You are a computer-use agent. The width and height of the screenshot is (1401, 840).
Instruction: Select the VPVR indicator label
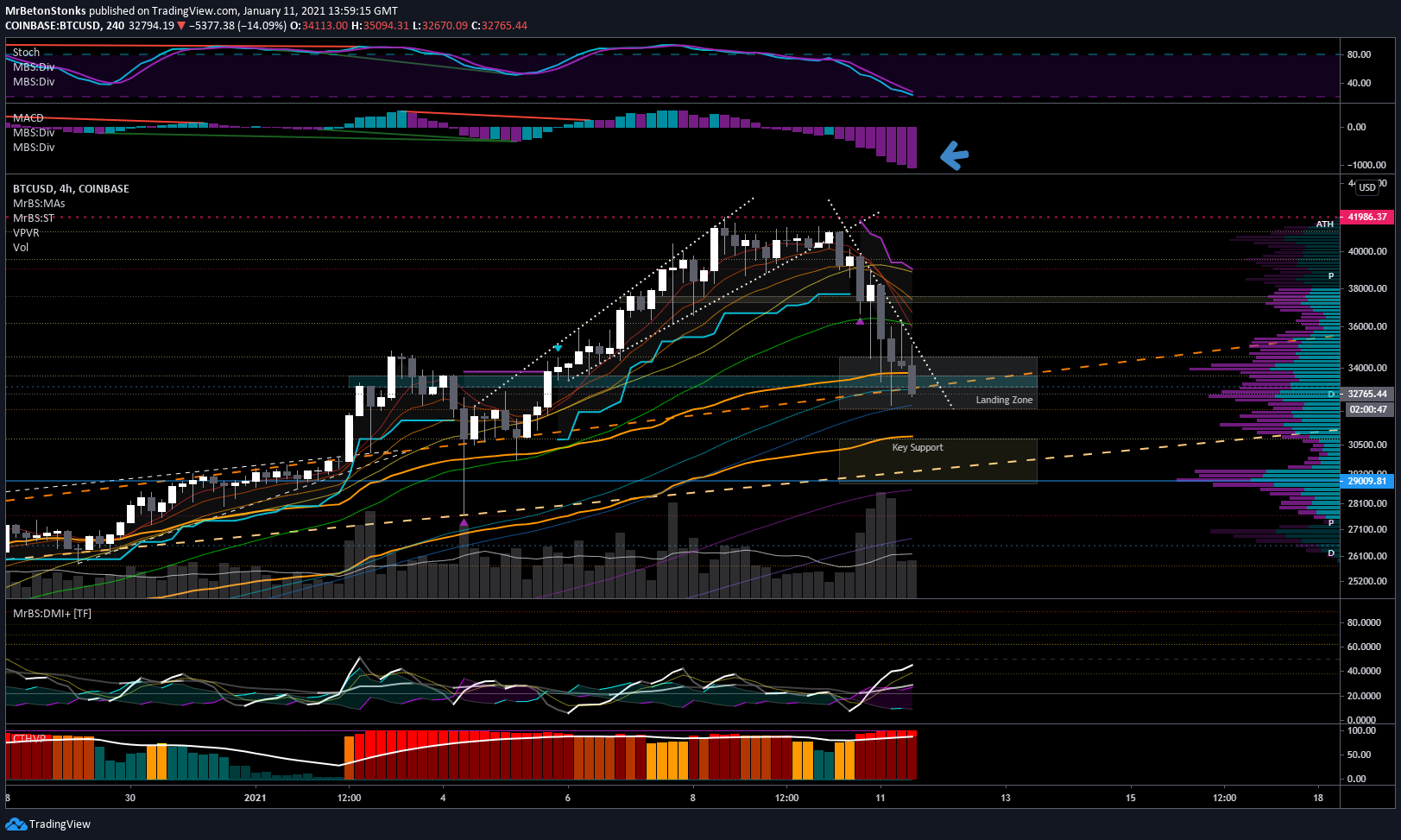[x=26, y=233]
